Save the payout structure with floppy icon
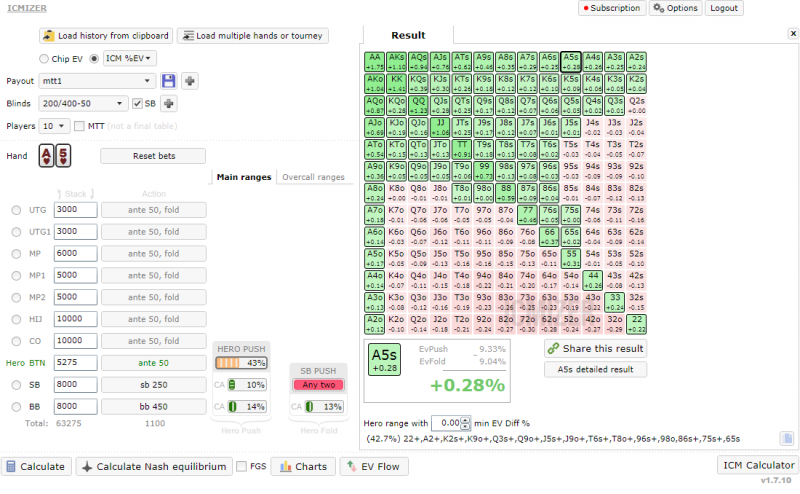The height and width of the screenshot is (494, 800). coord(168,80)
